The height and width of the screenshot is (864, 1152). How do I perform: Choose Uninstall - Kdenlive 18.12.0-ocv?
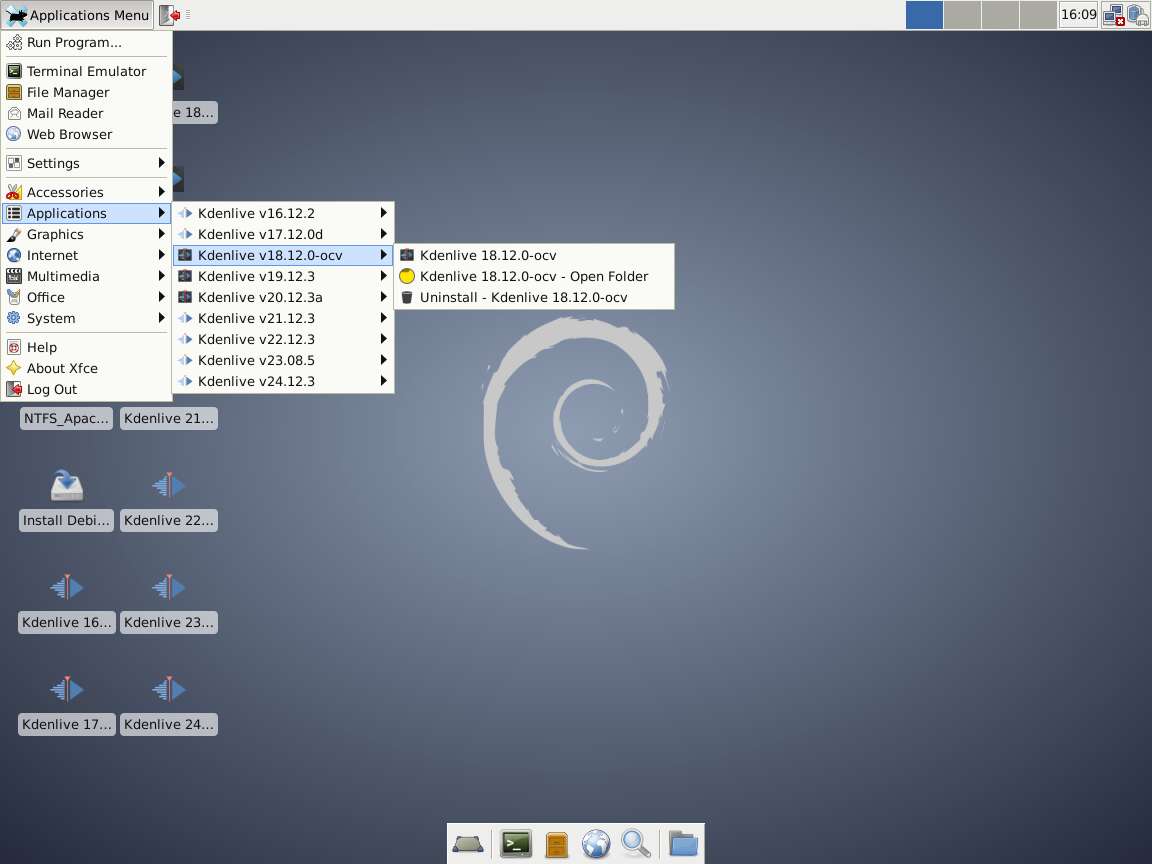[x=533, y=298]
